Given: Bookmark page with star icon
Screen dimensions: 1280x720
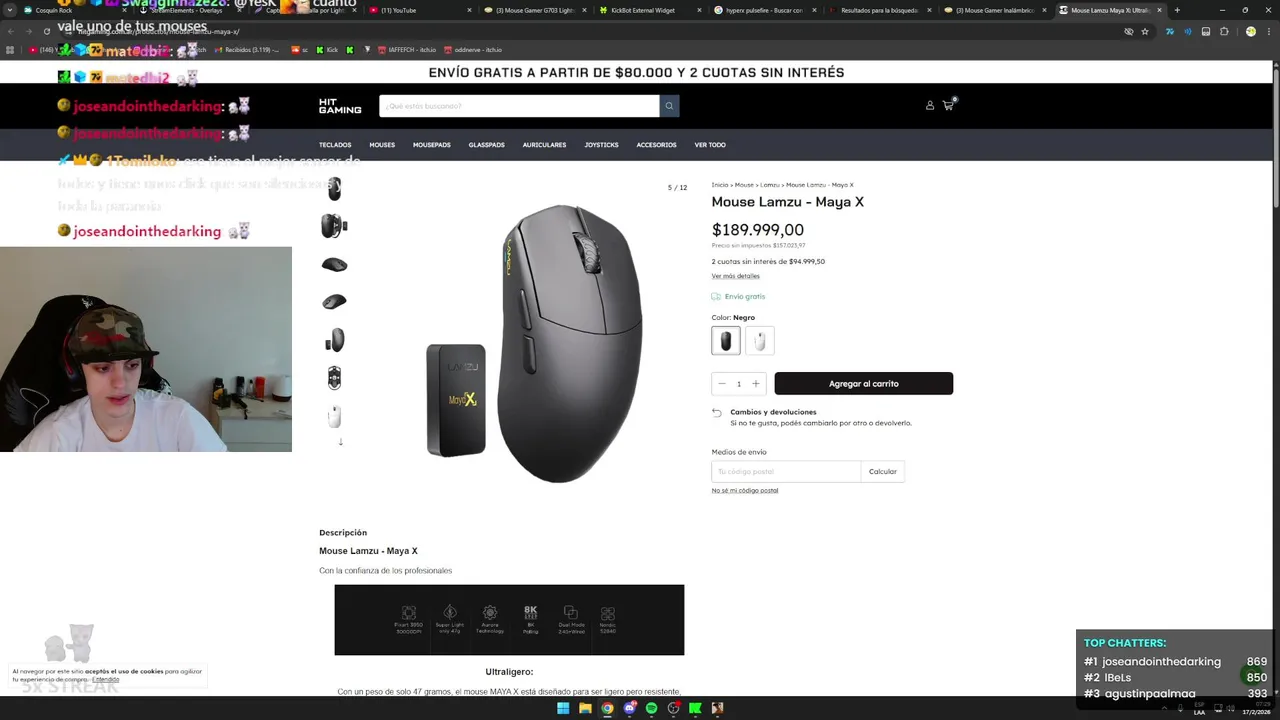Looking at the screenshot, I should 1145,31.
